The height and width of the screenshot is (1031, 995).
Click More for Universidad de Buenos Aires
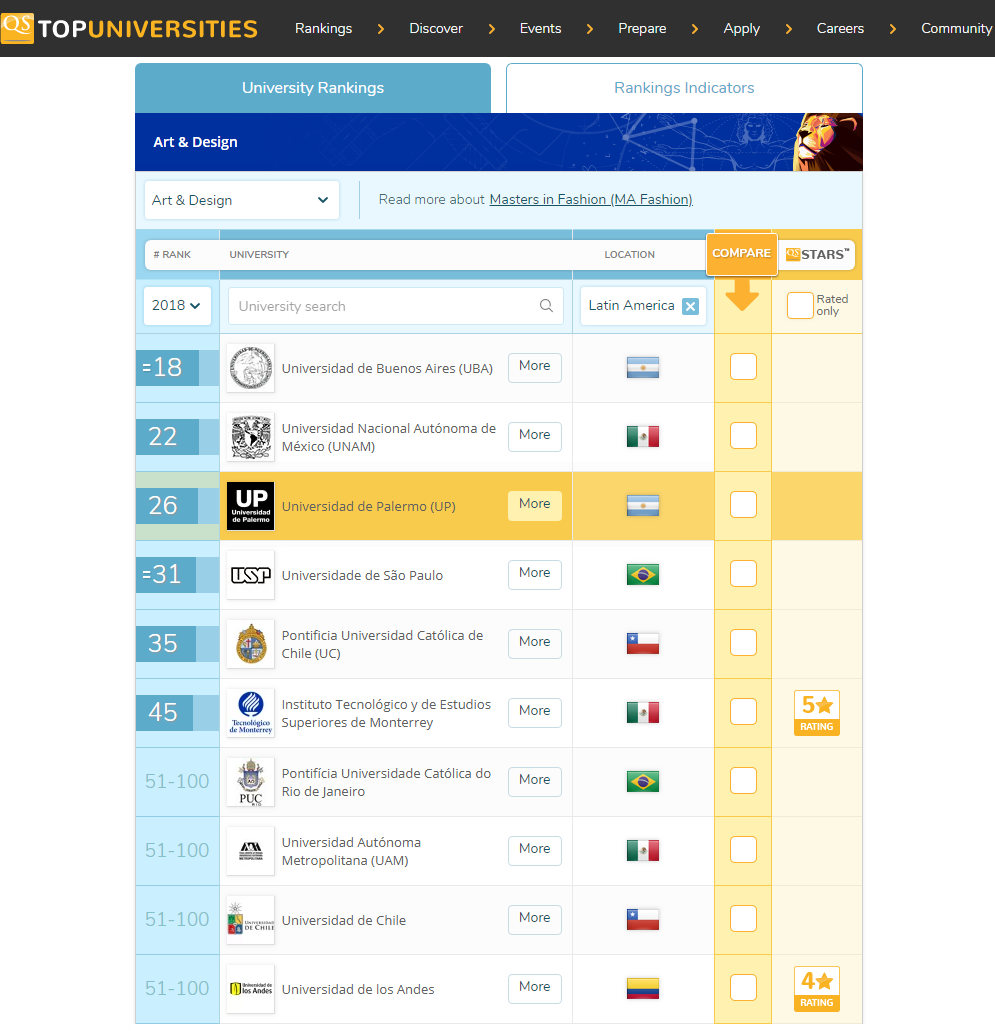[535, 366]
